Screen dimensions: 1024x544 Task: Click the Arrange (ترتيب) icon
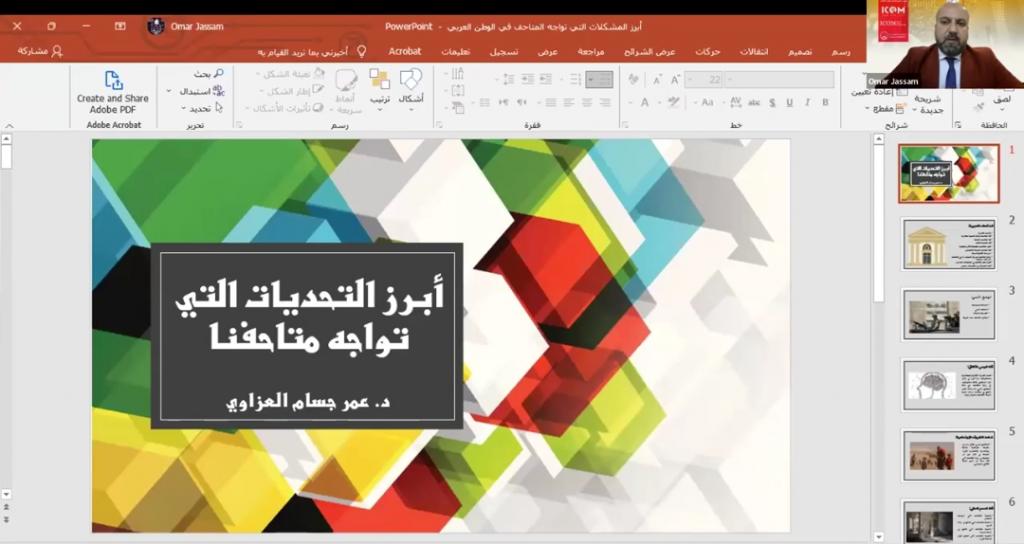pos(379,80)
